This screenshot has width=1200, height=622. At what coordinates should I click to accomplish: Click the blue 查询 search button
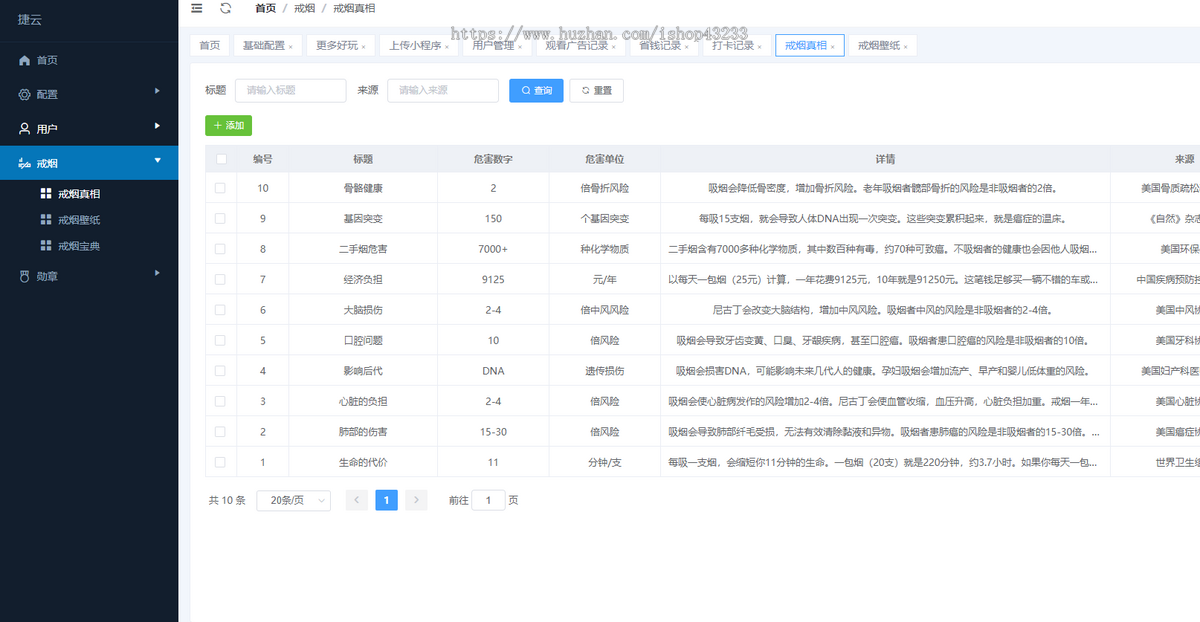(x=536, y=90)
